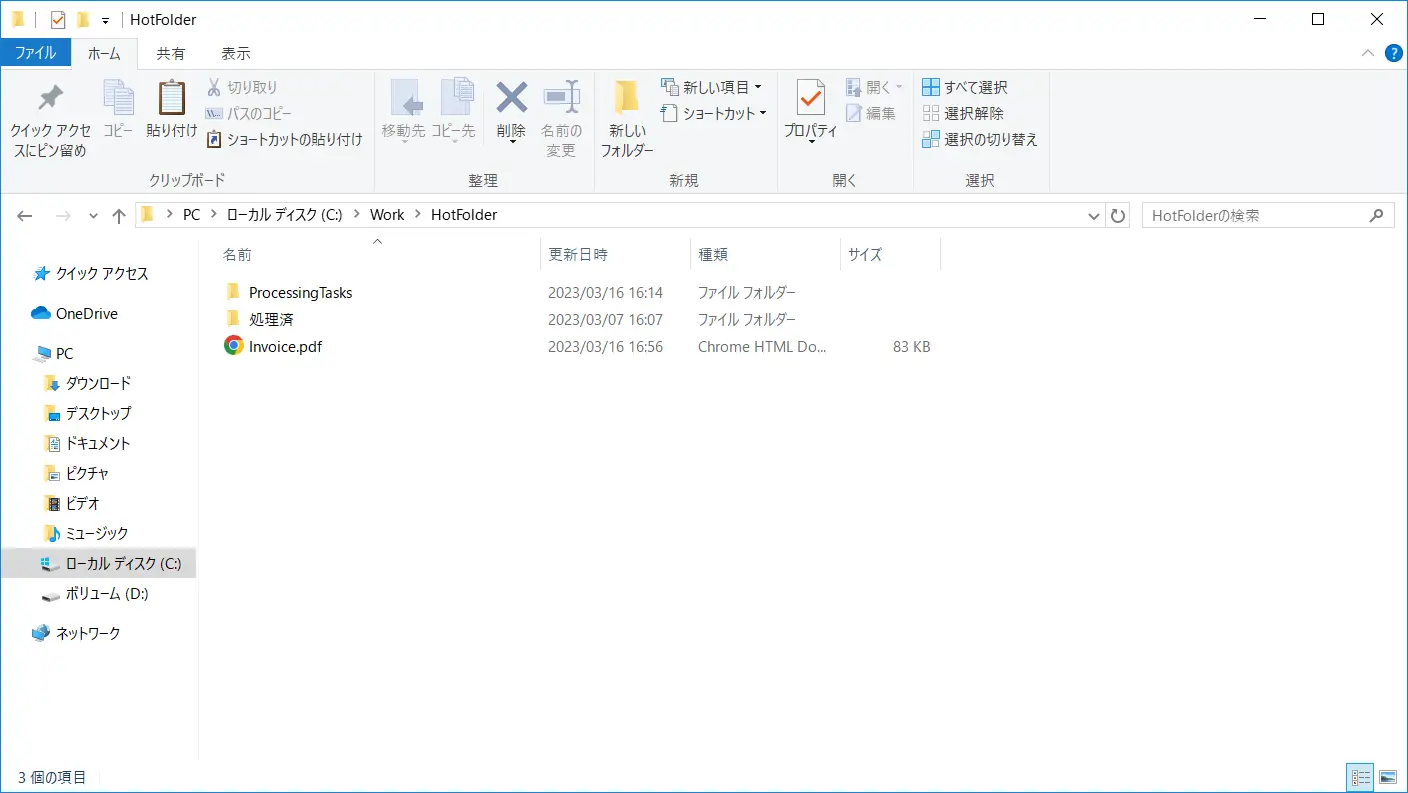Click the Rename icon
This screenshot has height=793, width=1408.
pyautogui.click(x=561, y=97)
